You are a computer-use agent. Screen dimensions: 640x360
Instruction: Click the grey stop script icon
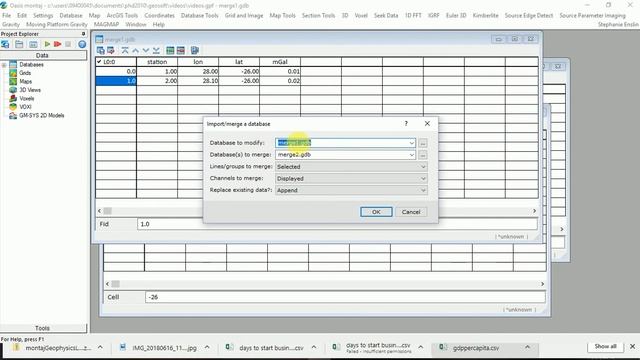[68, 44]
